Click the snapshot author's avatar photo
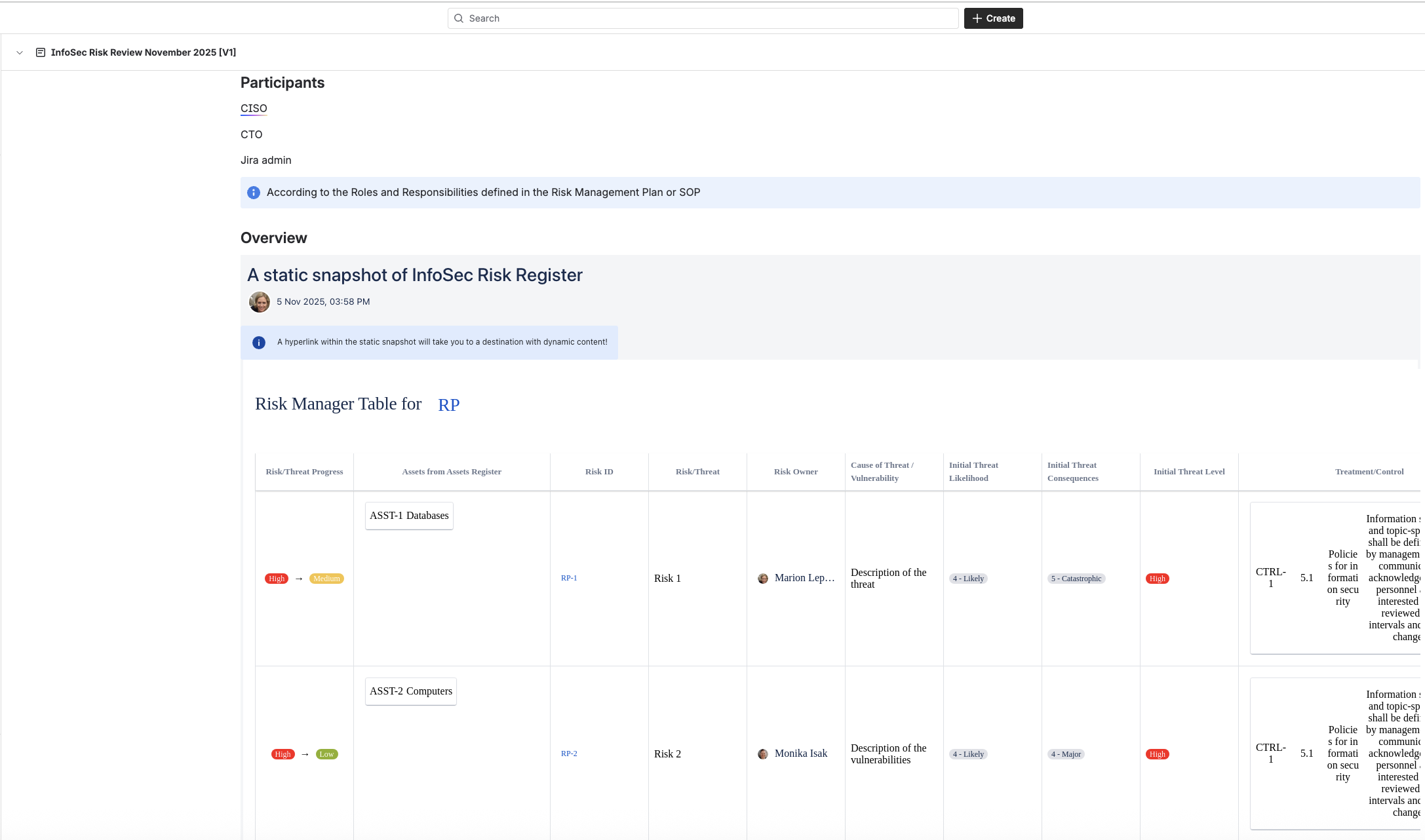Screen dimensions: 1425x840 coord(260,302)
